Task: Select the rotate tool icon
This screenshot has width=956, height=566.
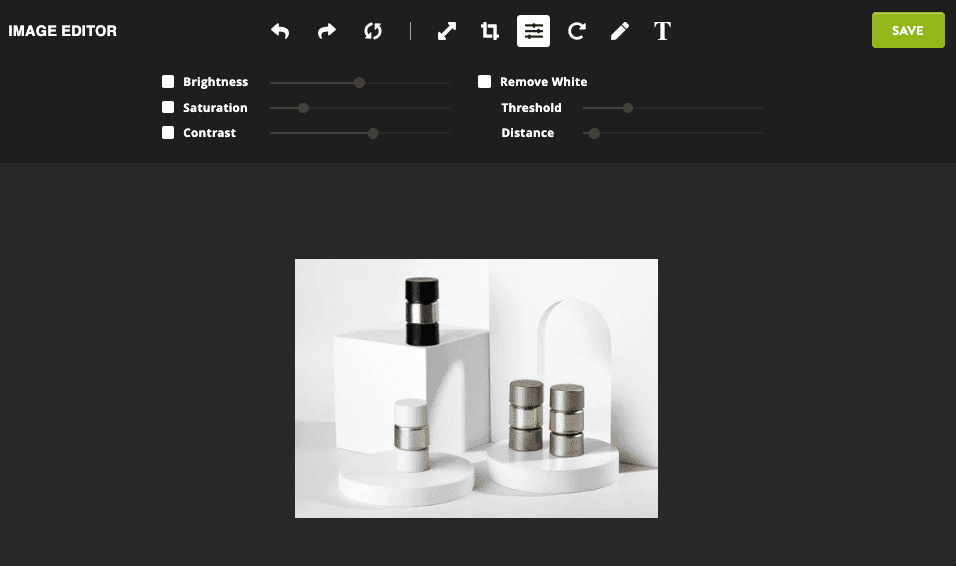Action: 577,31
